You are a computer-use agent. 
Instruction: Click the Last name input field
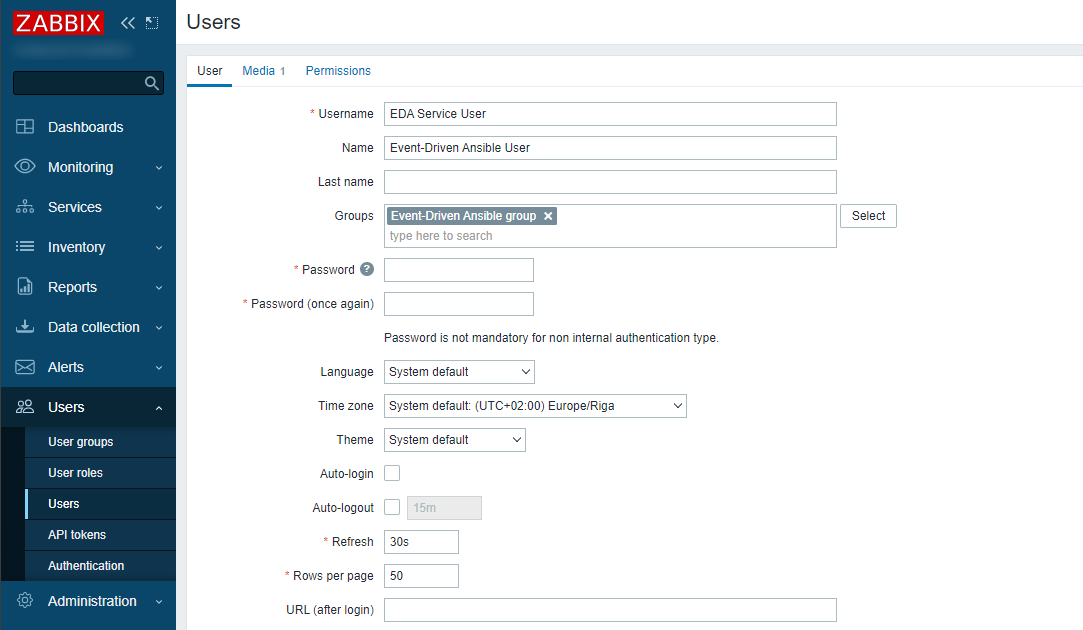(x=610, y=182)
